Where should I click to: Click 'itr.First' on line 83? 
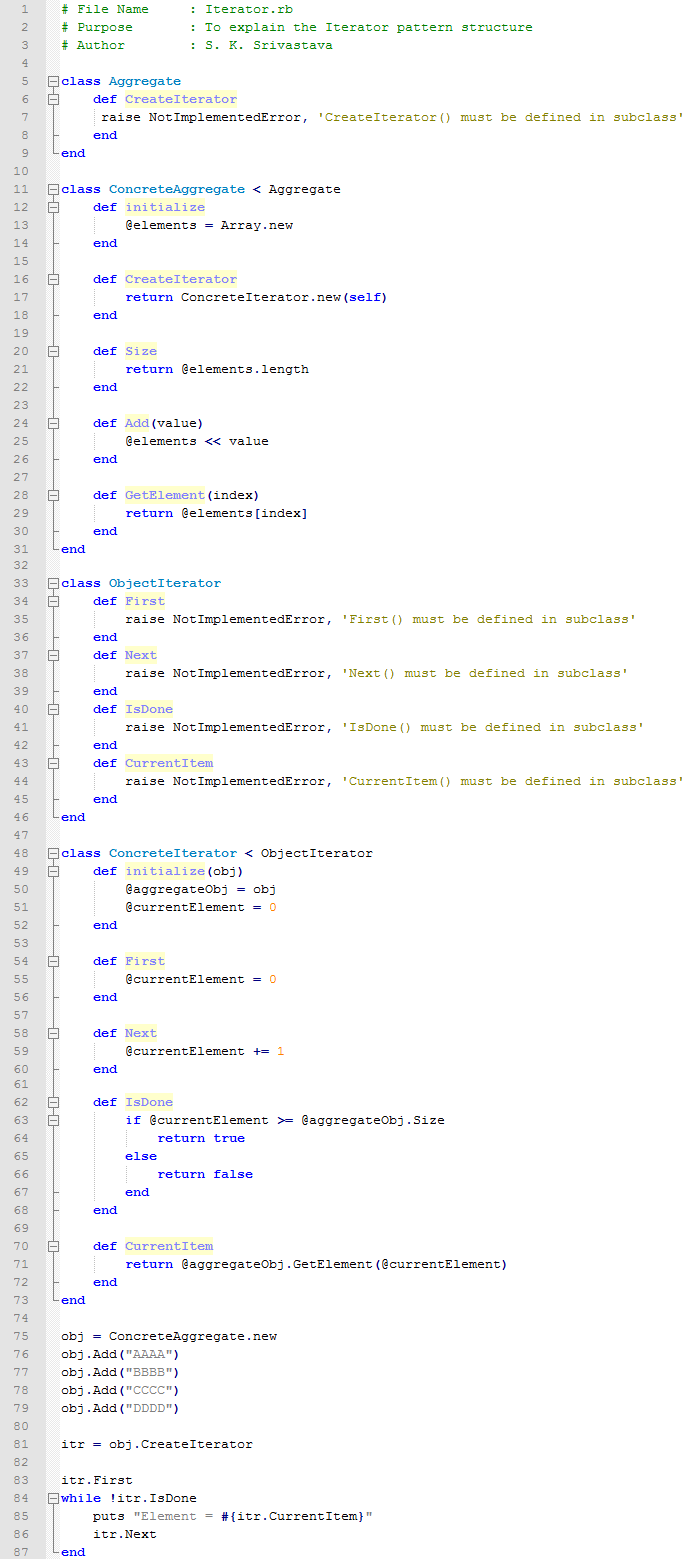click(97, 1480)
